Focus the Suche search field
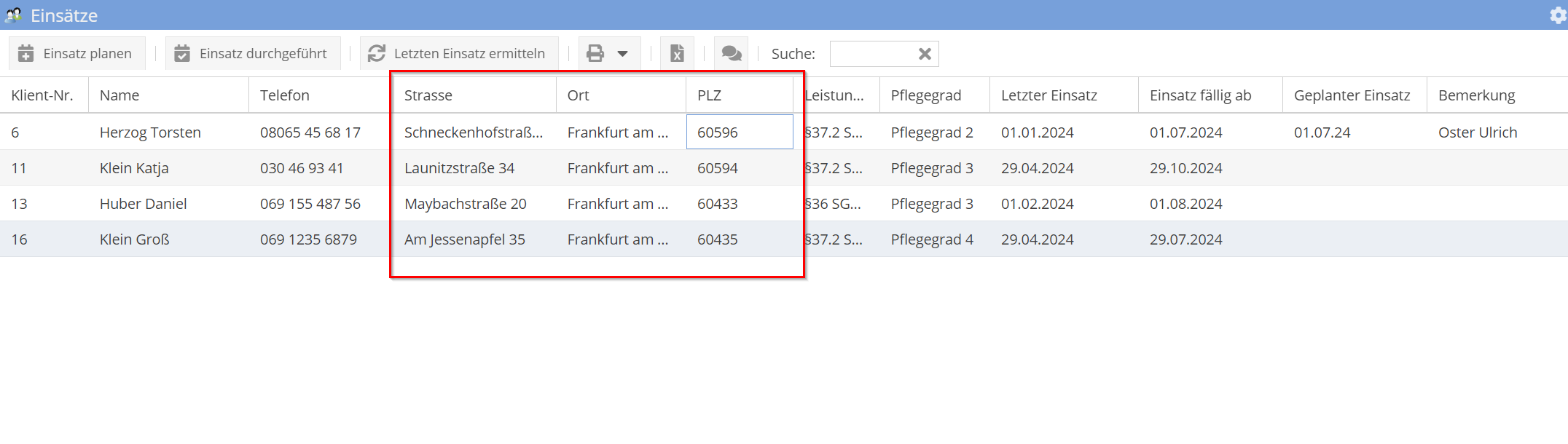The image size is (1568, 444). pyautogui.click(x=873, y=54)
